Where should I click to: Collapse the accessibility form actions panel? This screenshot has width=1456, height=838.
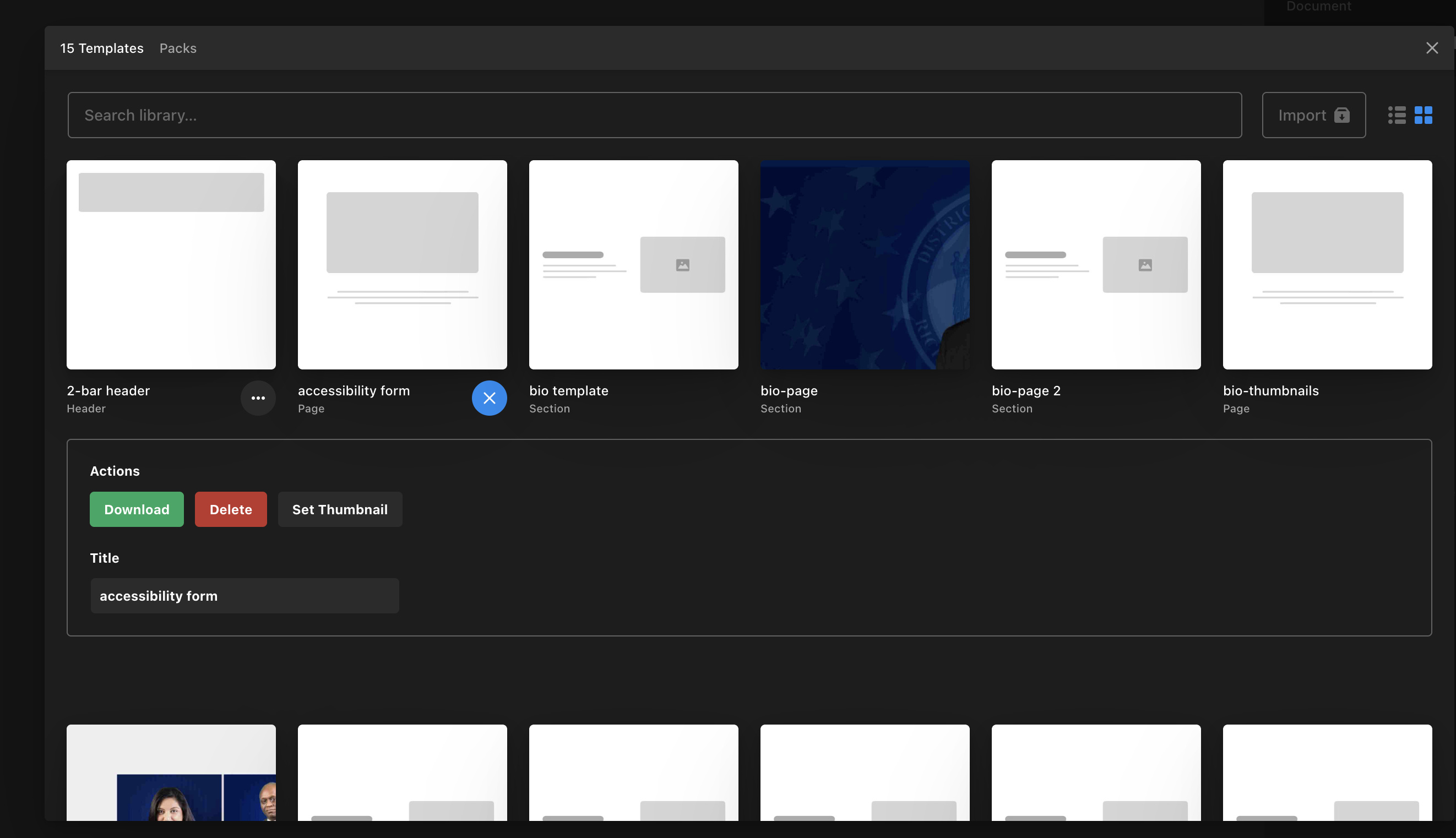click(x=489, y=398)
